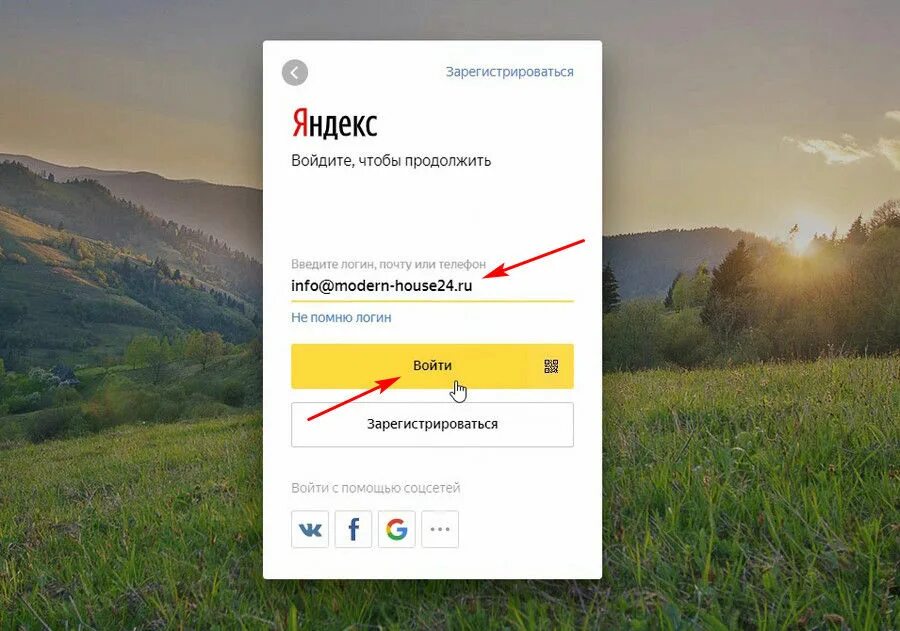Open the QR code login icon
900x631 pixels.
pyautogui.click(x=551, y=366)
